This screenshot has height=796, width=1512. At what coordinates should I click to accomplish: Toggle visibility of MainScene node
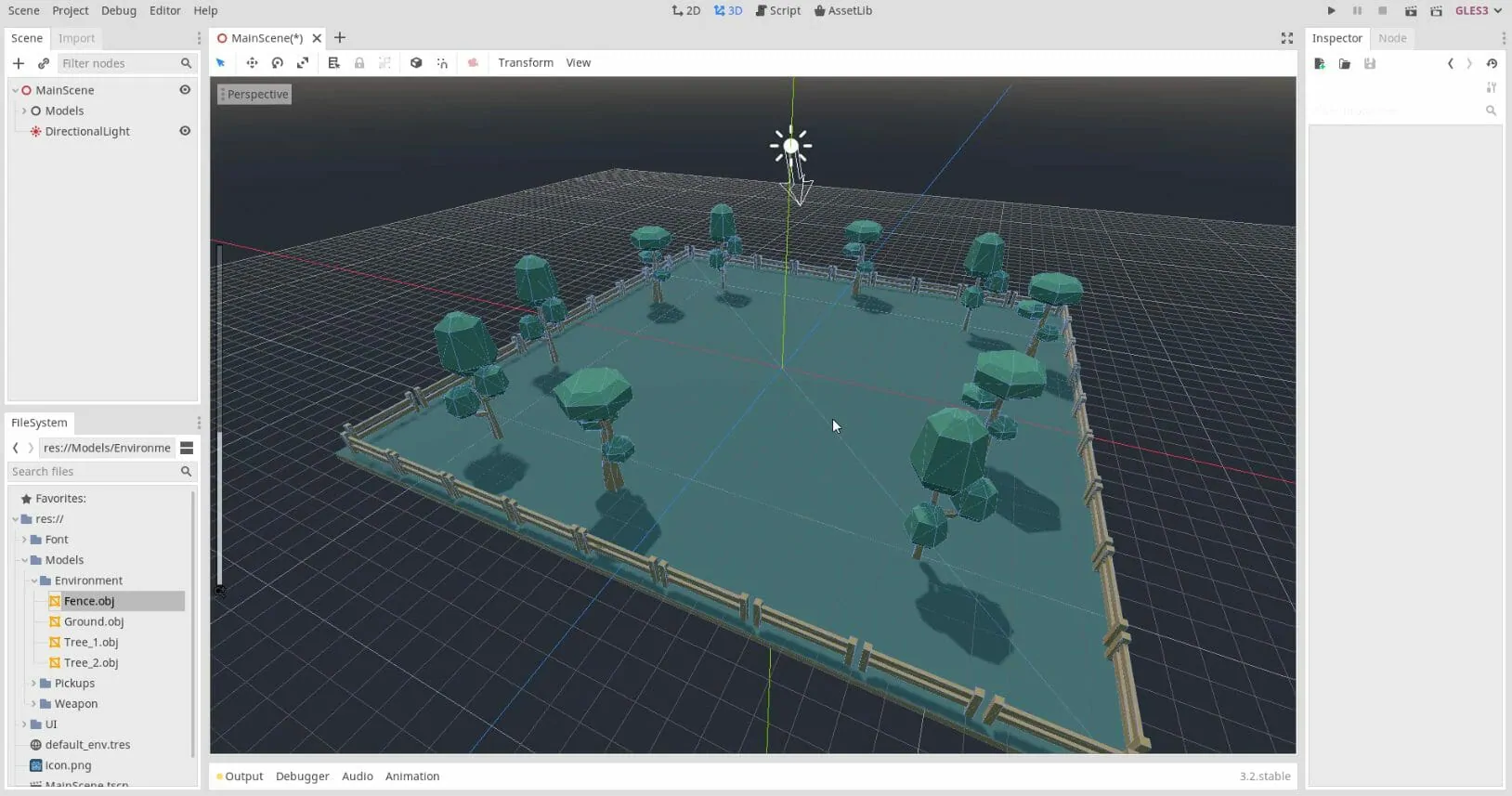tap(185, 90)
